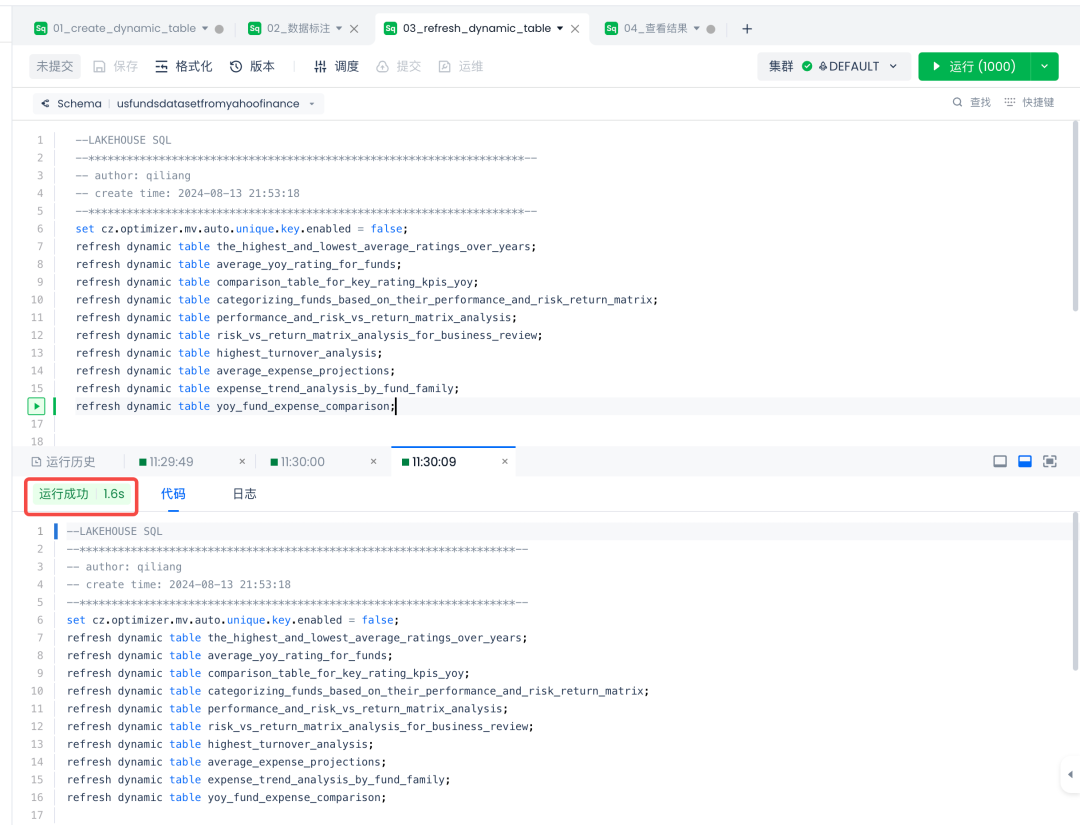The height and width of the screenshot is (825, 1080).
Task: Click result code line expense_trend_analysis_by_fund_family
Action: click(x=258, y=780)
